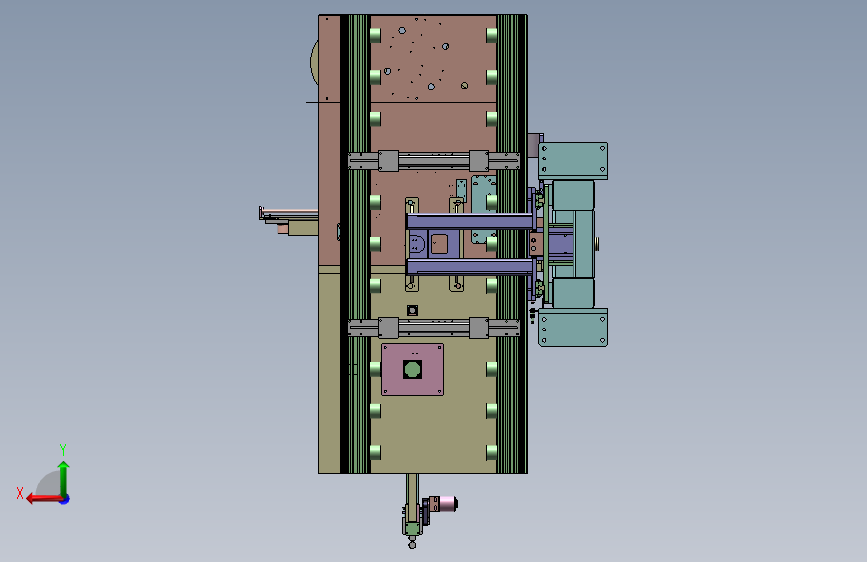Image resolution: width=867 pixels, height=562 pixels.
Task: Select the upper purple horizontal beam
Action: [x=470, y=222]
